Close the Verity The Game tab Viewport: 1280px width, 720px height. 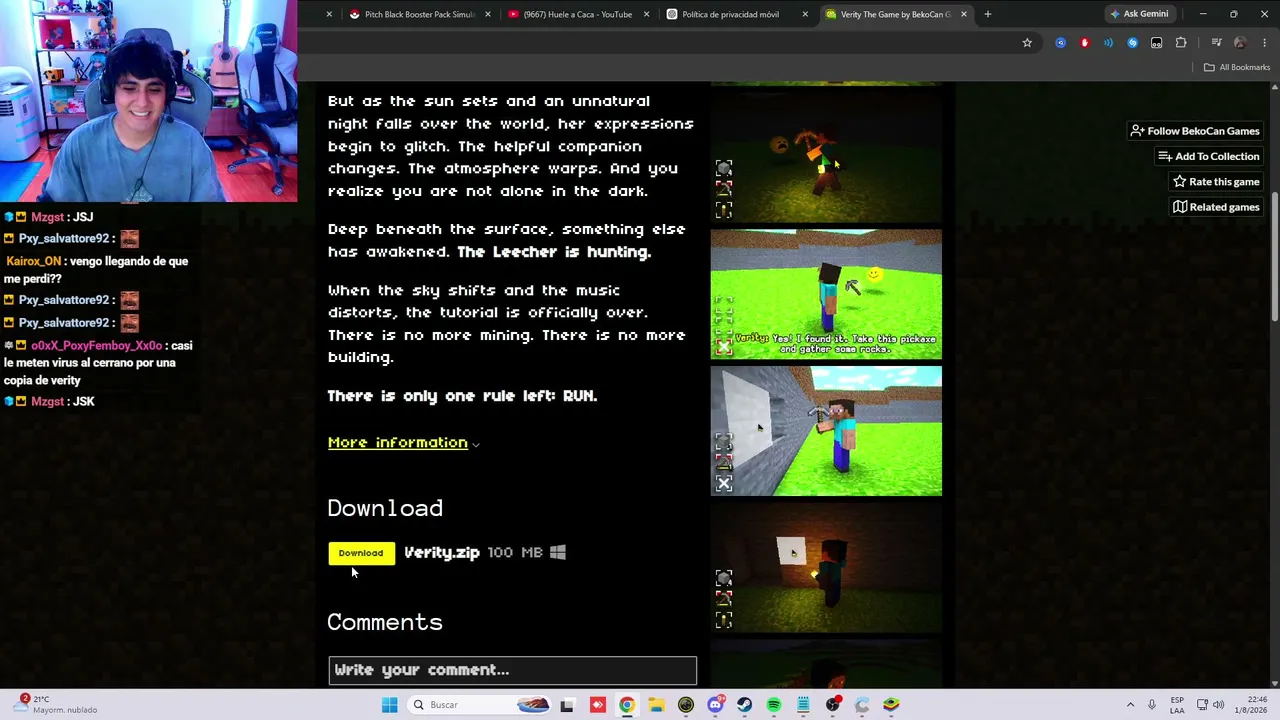point(964,14)
